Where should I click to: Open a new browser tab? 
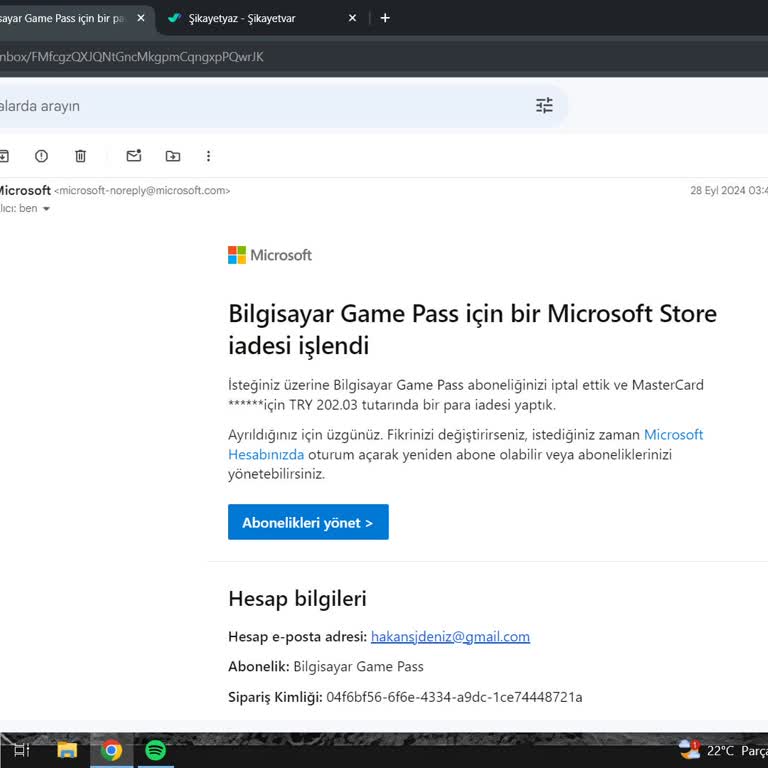click(385, 18)
